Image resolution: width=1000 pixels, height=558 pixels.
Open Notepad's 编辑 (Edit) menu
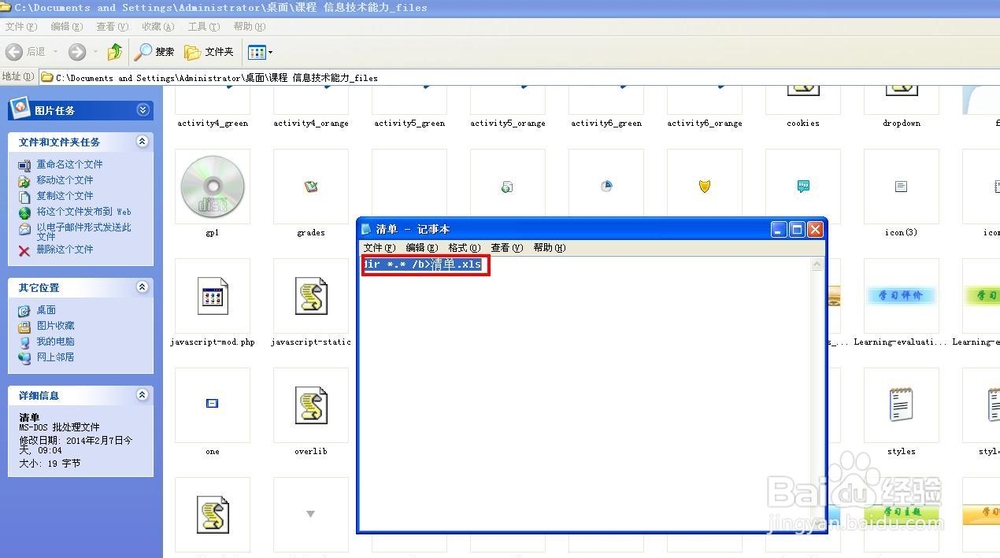click(422, 247)
